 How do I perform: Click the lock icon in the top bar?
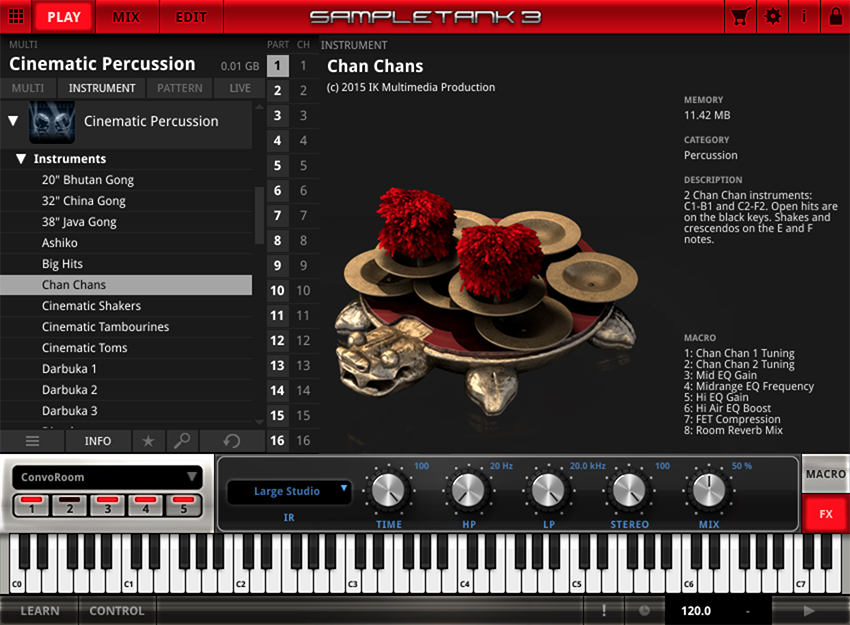(x=835, y=16)
